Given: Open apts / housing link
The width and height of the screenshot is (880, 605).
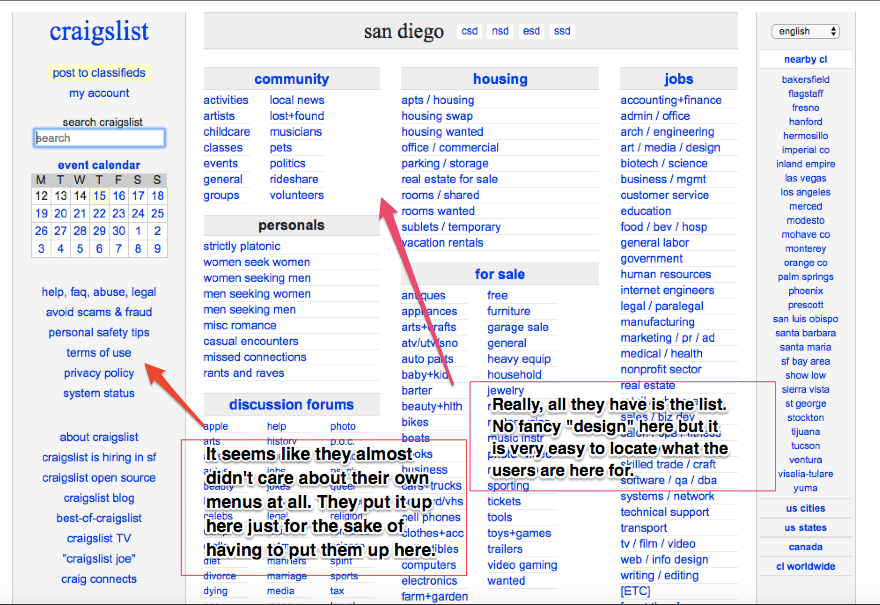Looking at the screenshot, I should pos(437,100).
